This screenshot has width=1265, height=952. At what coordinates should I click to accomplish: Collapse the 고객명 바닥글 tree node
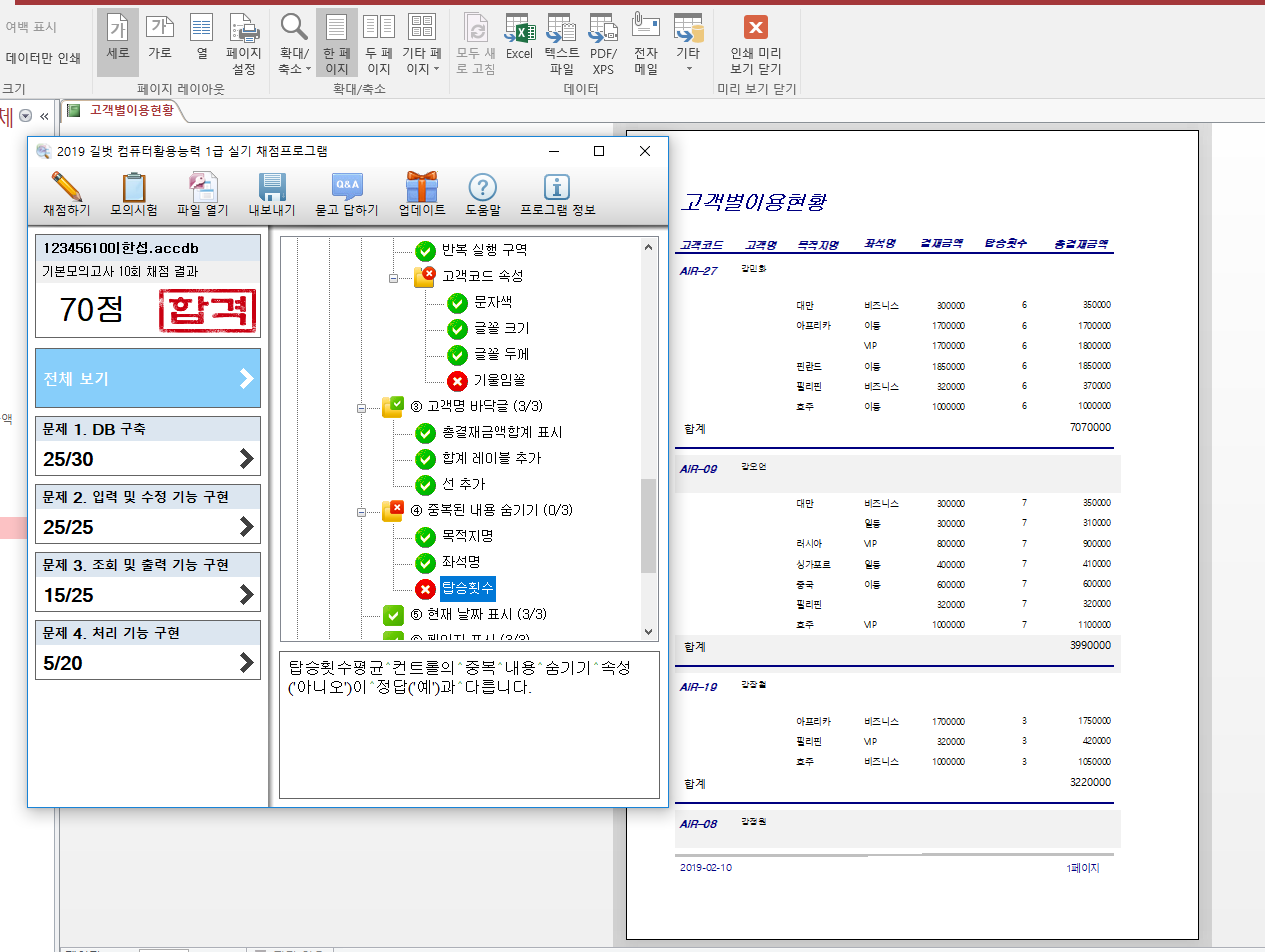click(x=362, y=406)
